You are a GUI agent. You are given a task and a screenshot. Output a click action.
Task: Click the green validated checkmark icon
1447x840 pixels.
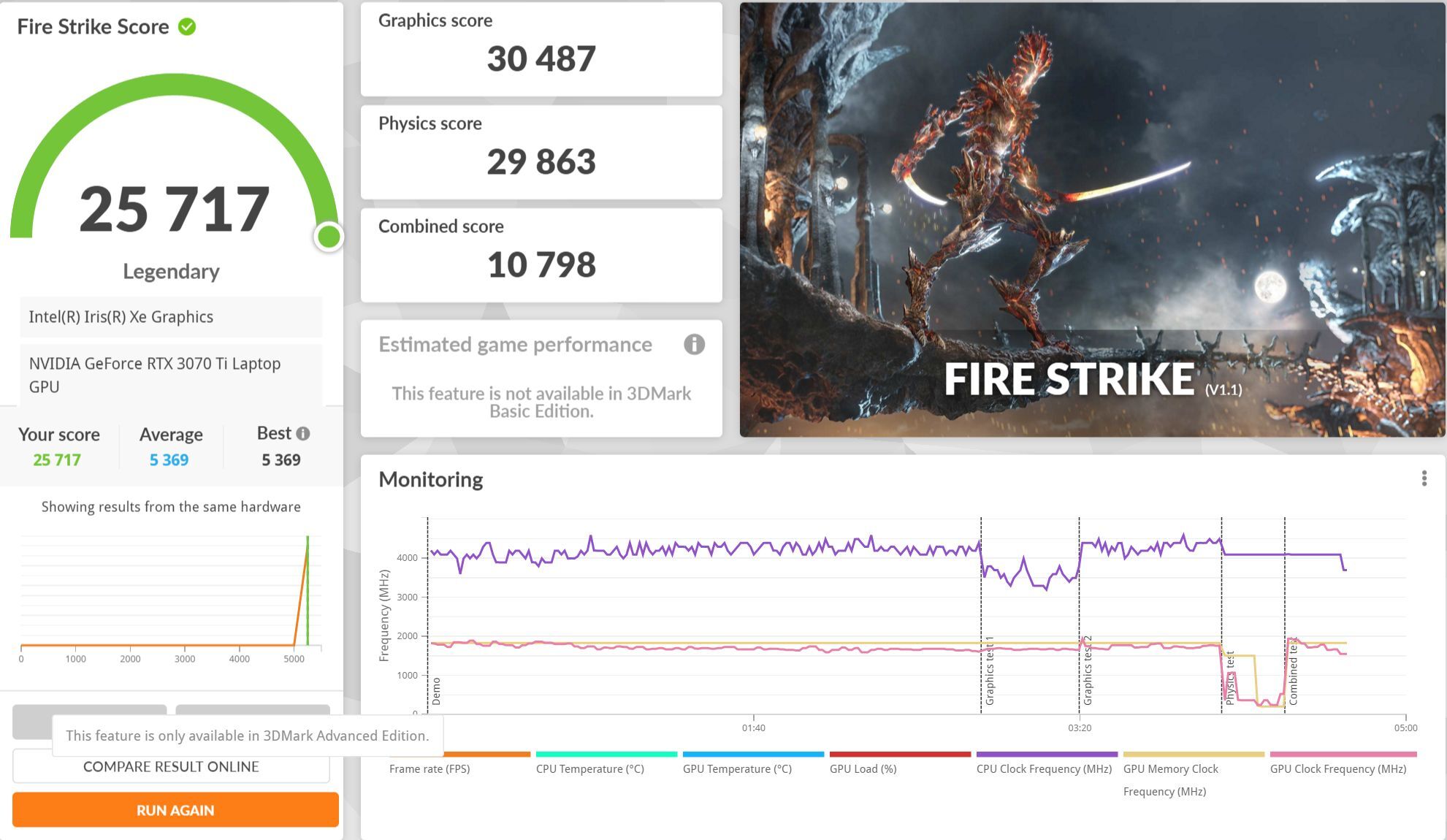click(187, 27)
